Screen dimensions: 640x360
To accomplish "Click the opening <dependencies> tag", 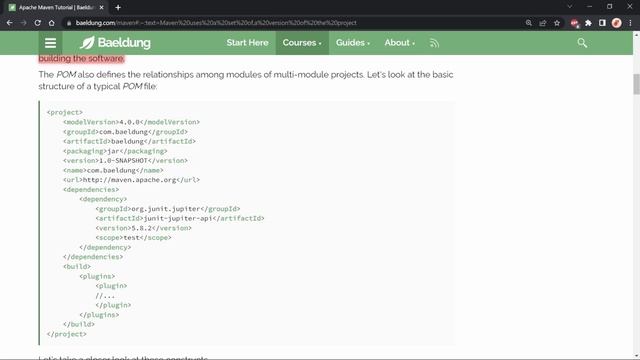I will pyautogui.click(x=91, y=189).
